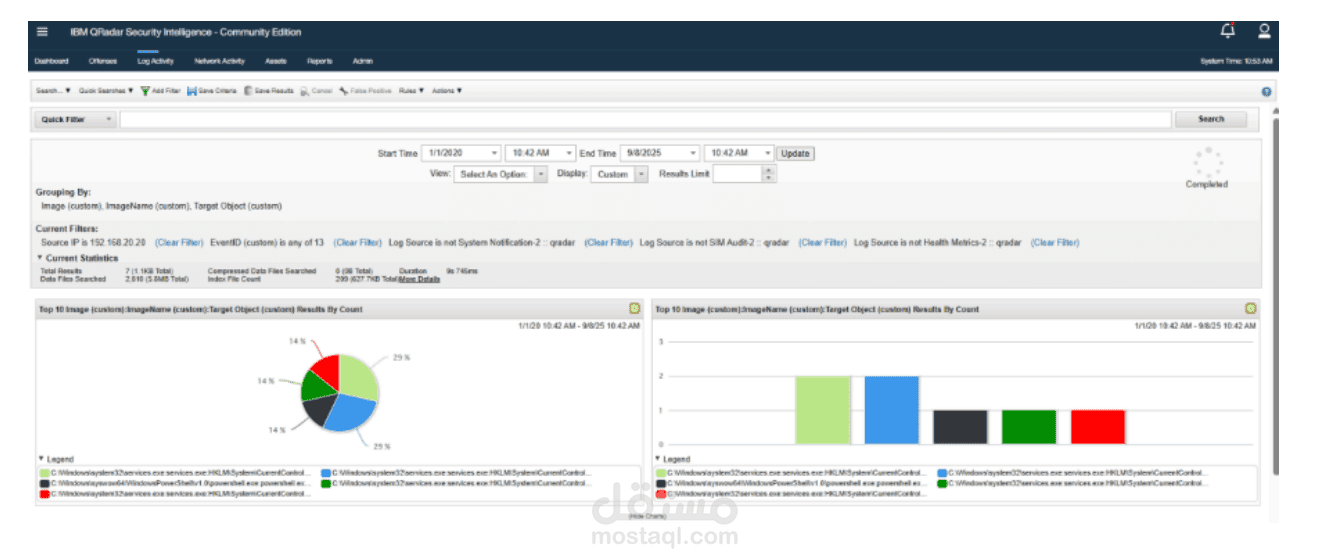Select the Log Activity tab
Image resolution: width=1330 pixels, height=560 pixels.
(155, 61)
